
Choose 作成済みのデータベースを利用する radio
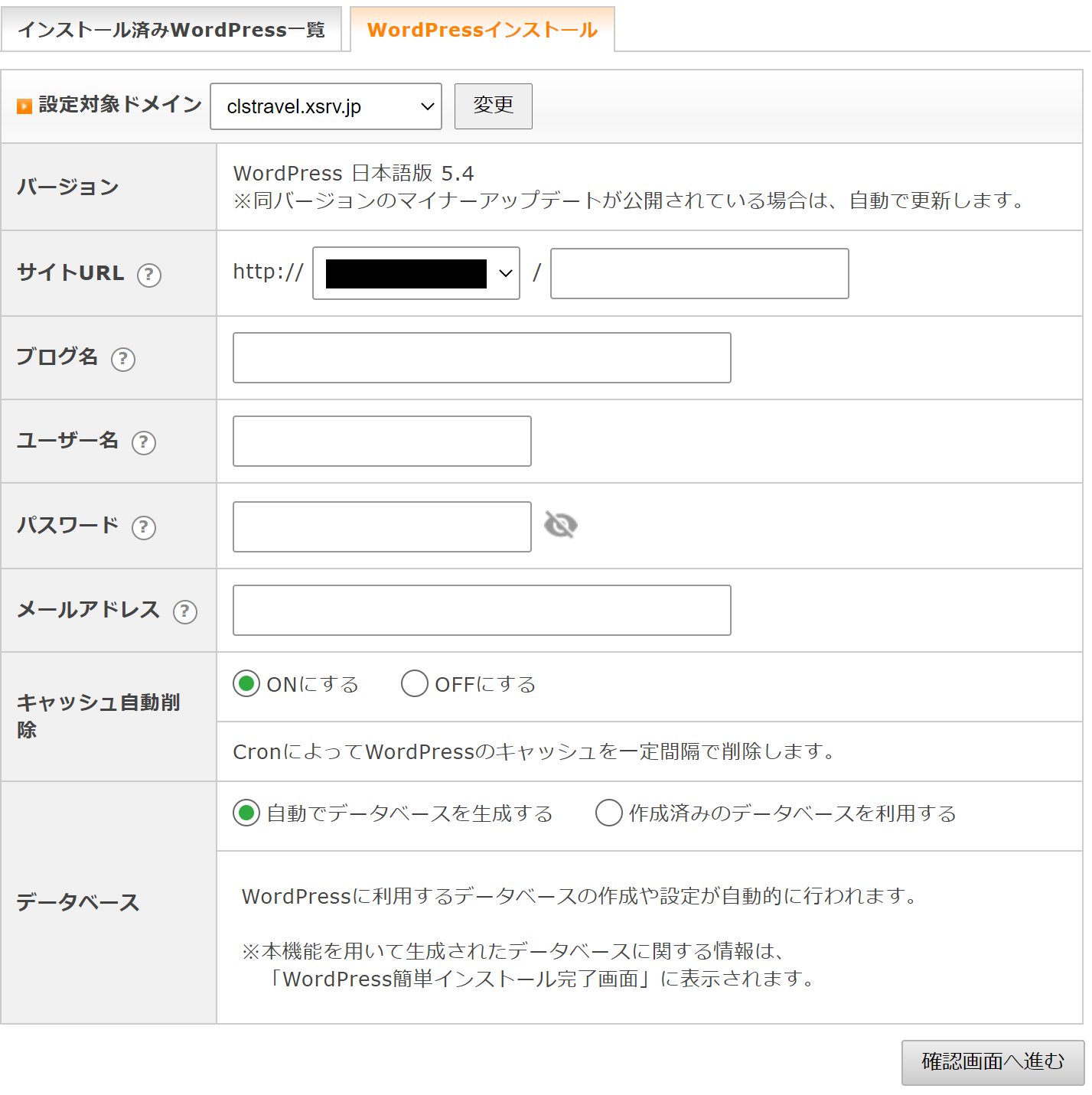tap(609, 813)
